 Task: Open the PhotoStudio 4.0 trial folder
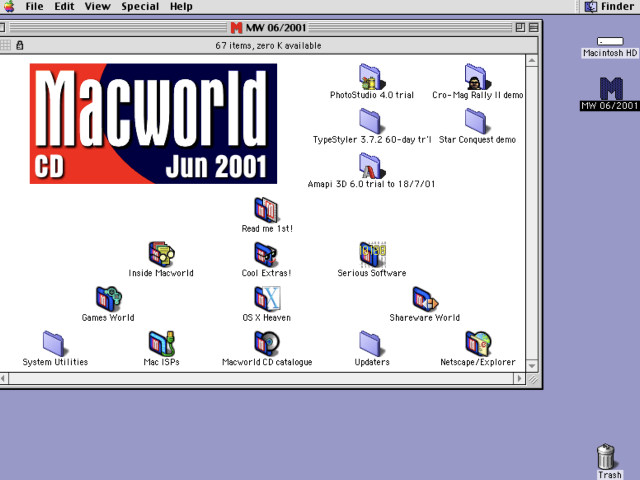[x=371, y=77]
